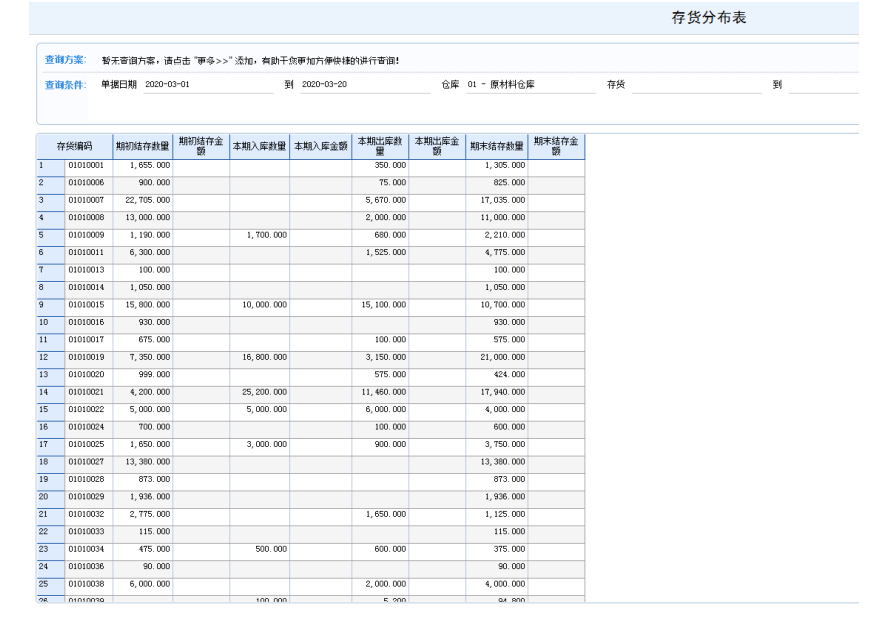Click the 查询条件 link

click(x=65, y=85)
